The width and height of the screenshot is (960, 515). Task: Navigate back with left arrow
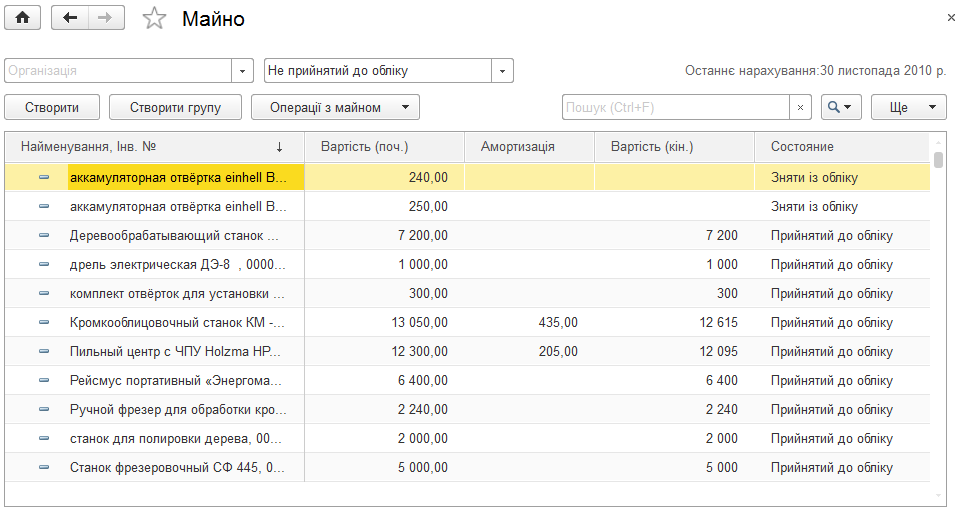tap(70, 18)
